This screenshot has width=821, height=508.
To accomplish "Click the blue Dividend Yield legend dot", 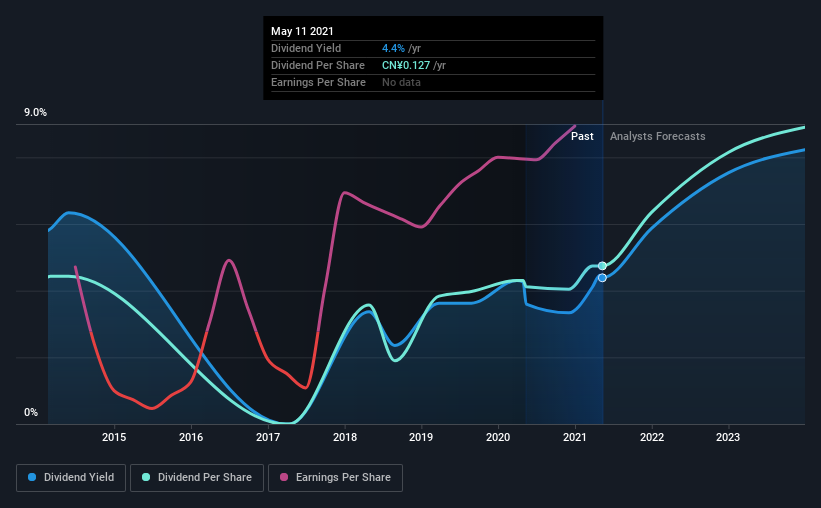I will (32, 477).
